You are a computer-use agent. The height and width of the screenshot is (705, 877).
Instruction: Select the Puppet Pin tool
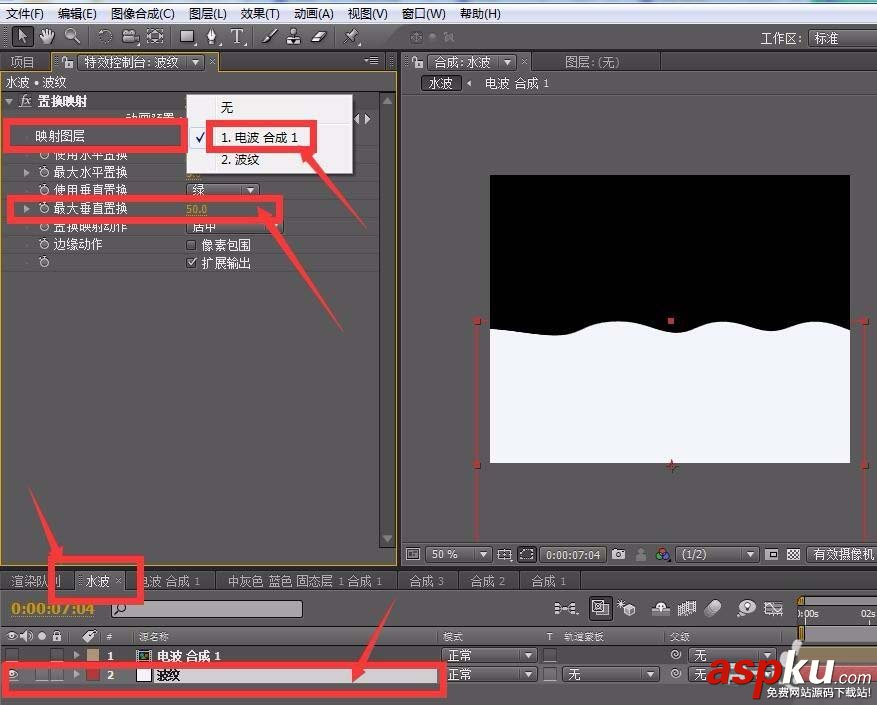point(351,37)
